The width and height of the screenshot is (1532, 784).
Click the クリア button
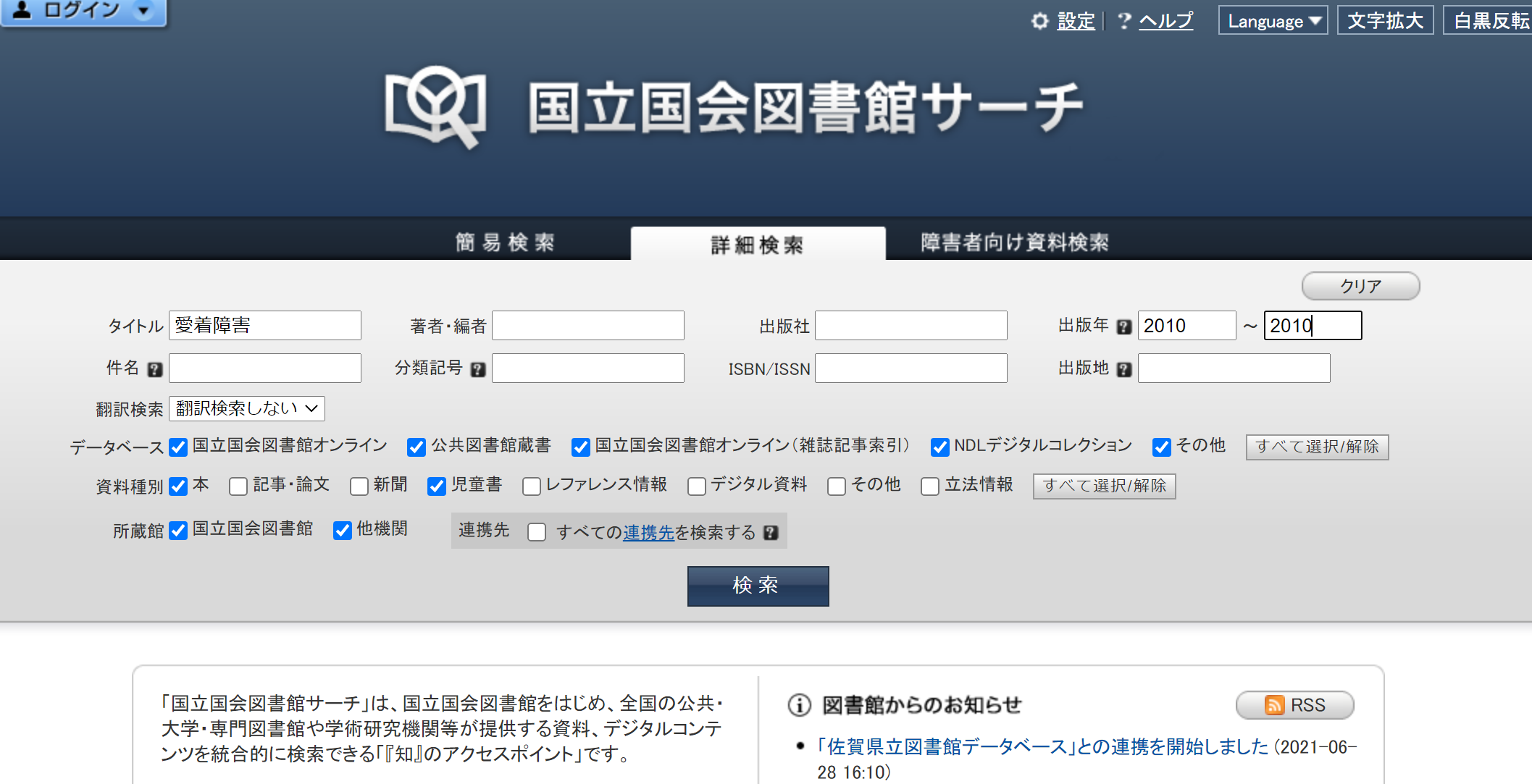(1360, 286)
